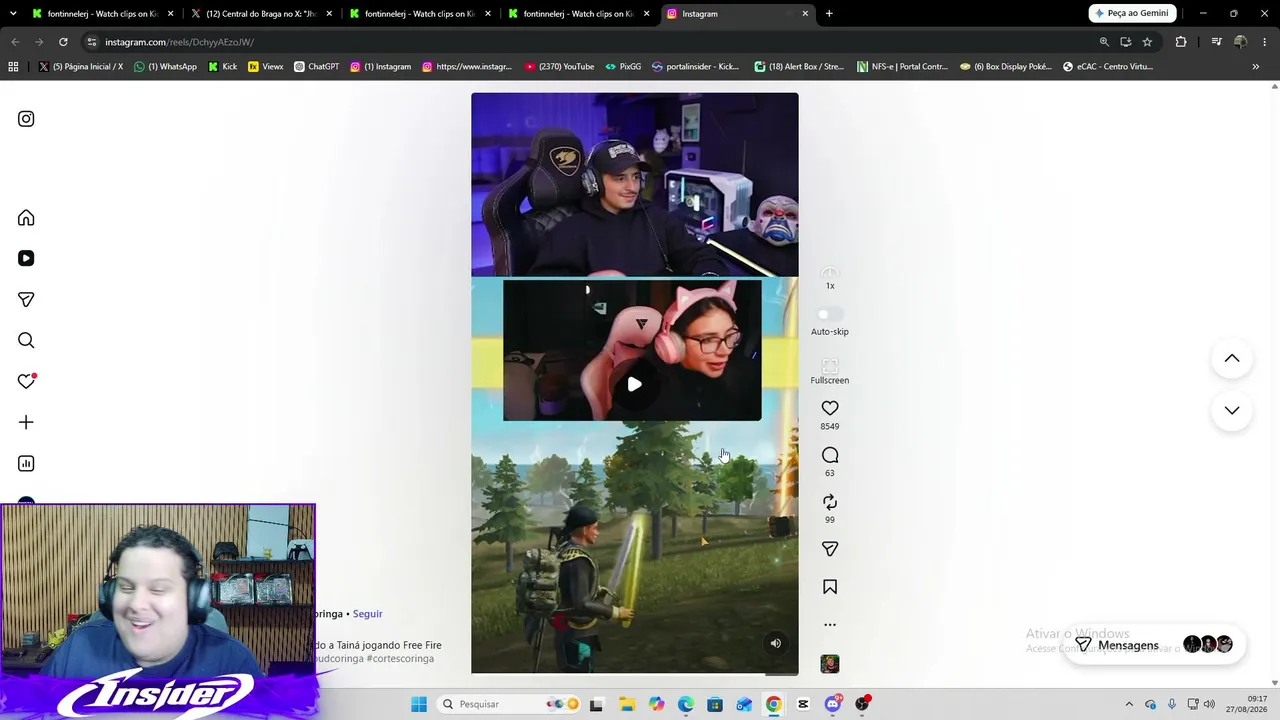Open Microsoft Edge from the taskbar
This screenshot has width=1280, height=720.
[685, 704]
